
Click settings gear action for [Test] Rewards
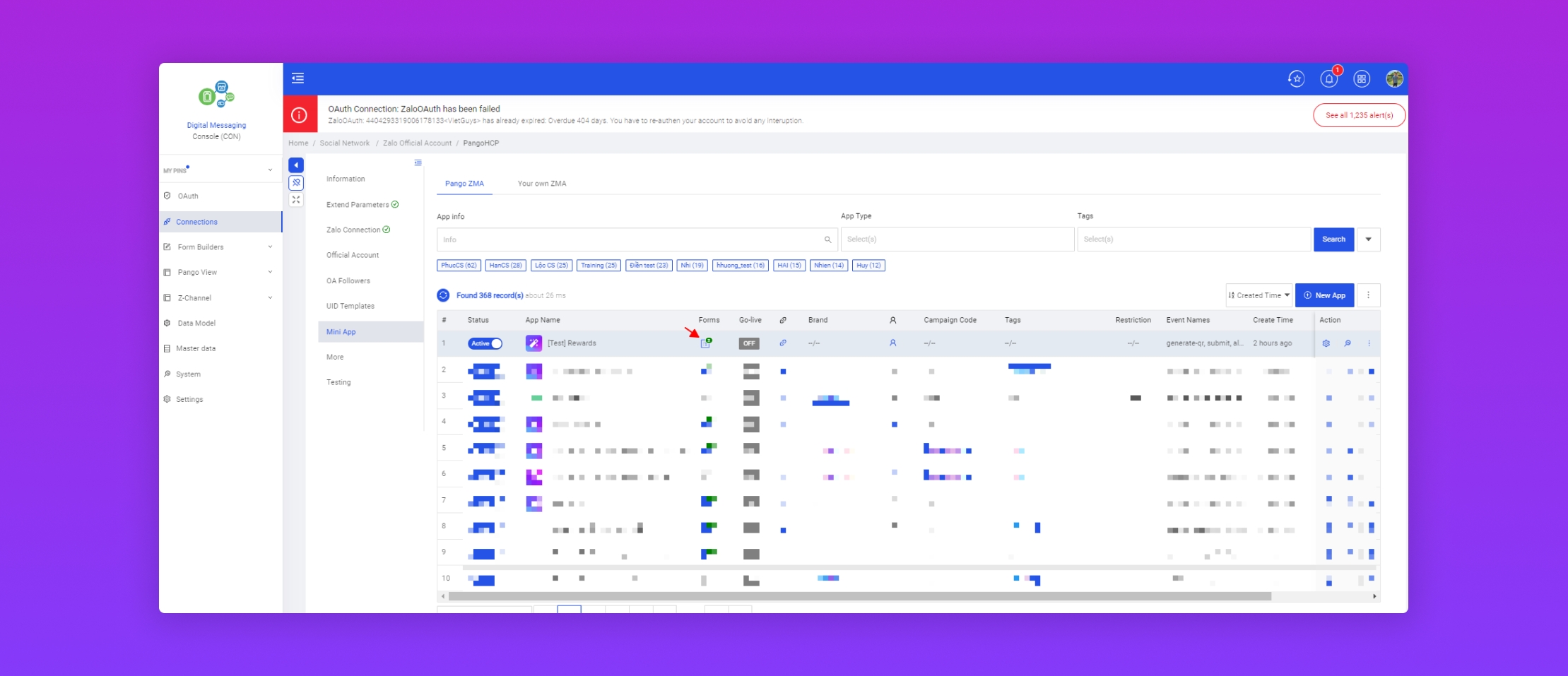click(x=1326, y=343)
